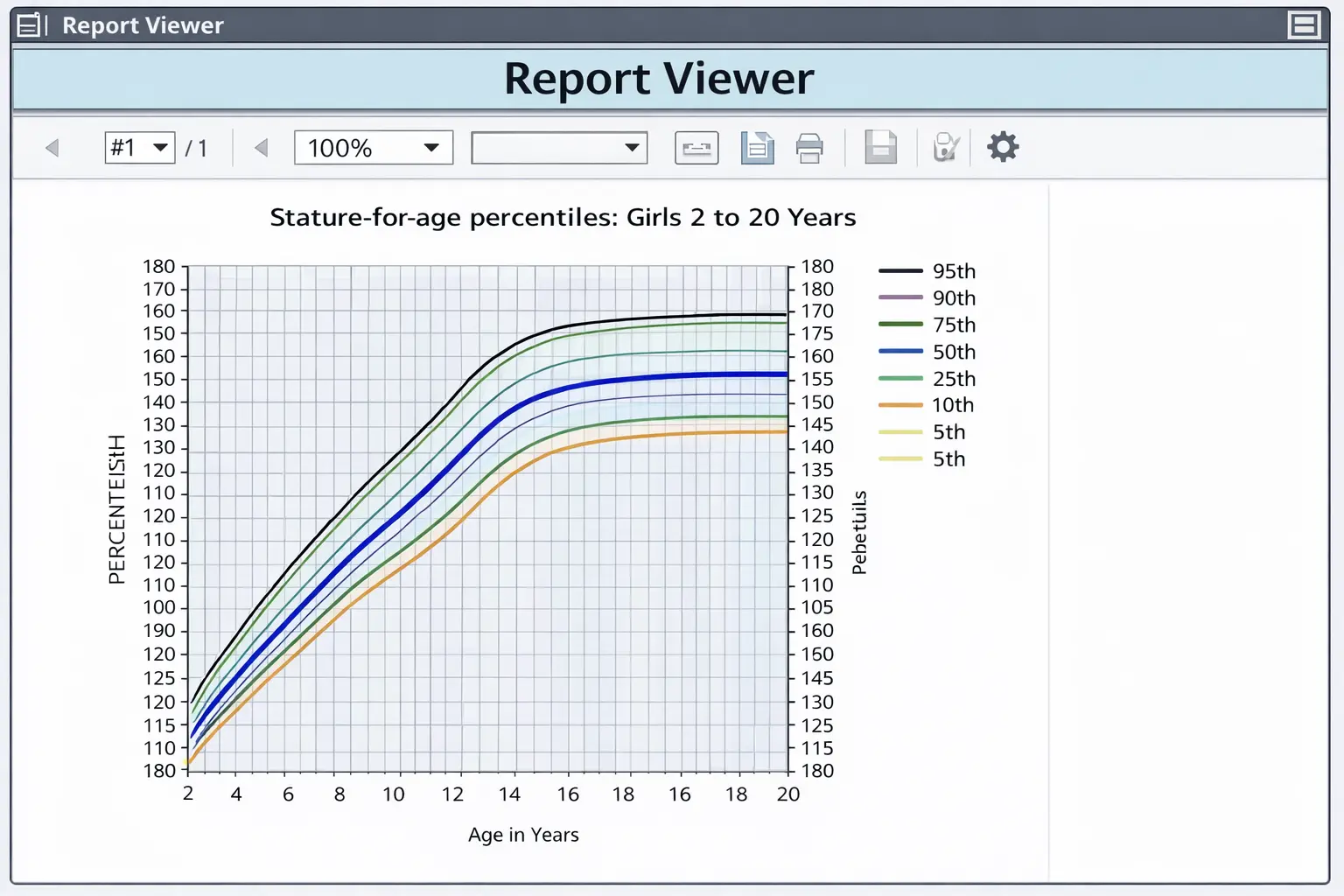
Task: Click the chart title Stature-for-age percentiles
Action: [562, 217]
